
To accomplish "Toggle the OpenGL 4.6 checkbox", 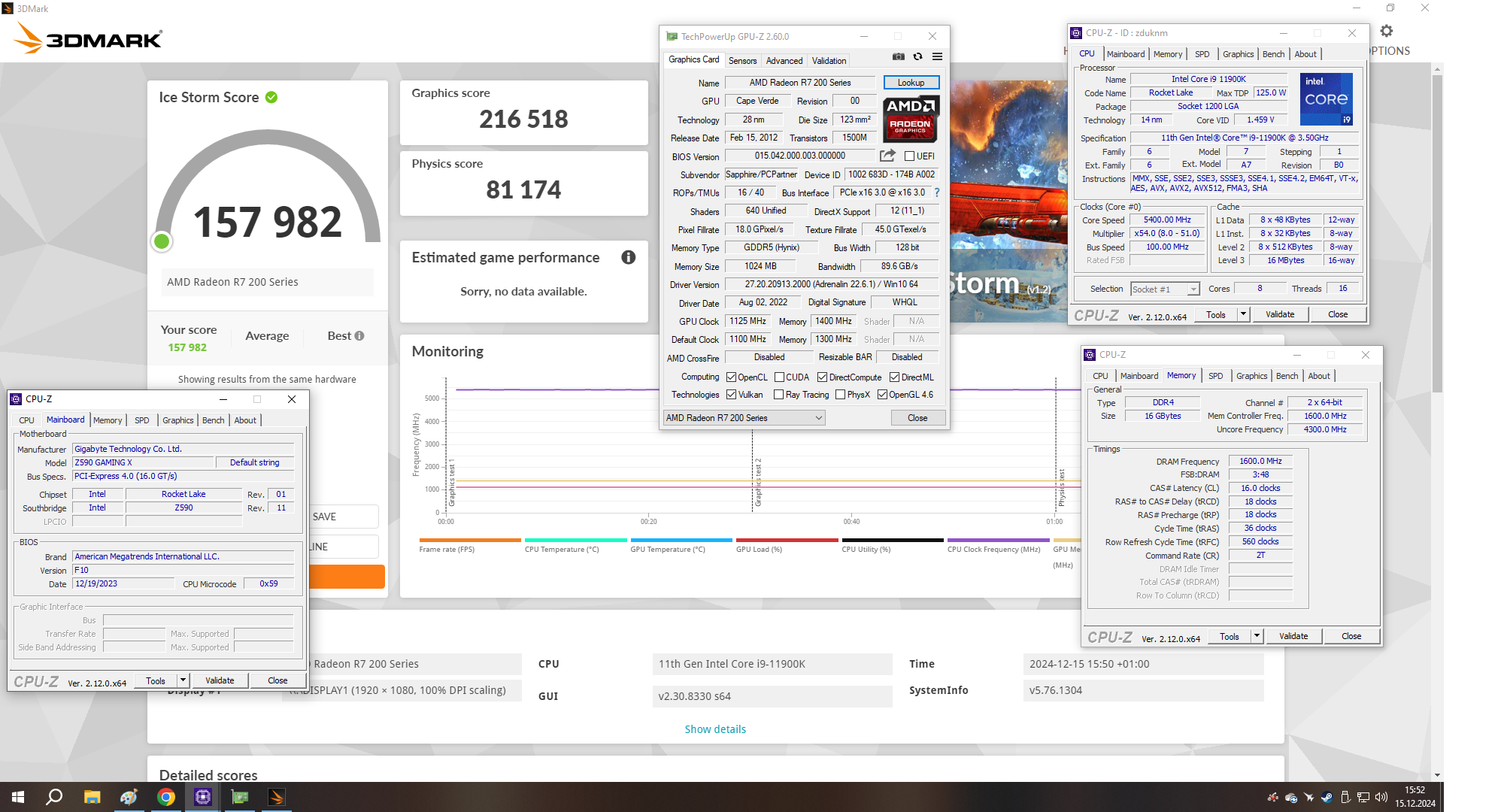I will coord(882,395).
